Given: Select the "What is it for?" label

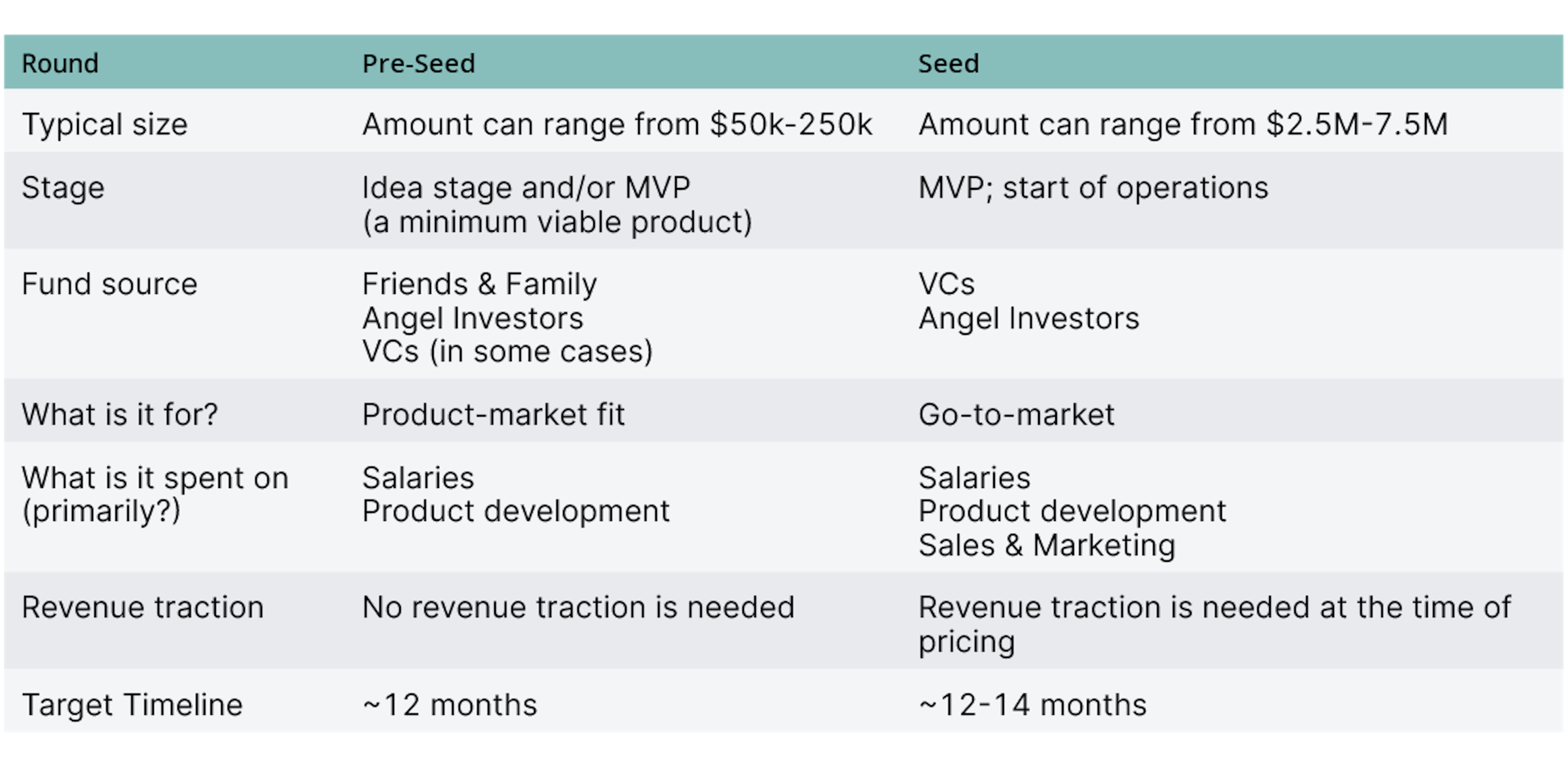Looking at the screenshot, I should tap(119, 415).
